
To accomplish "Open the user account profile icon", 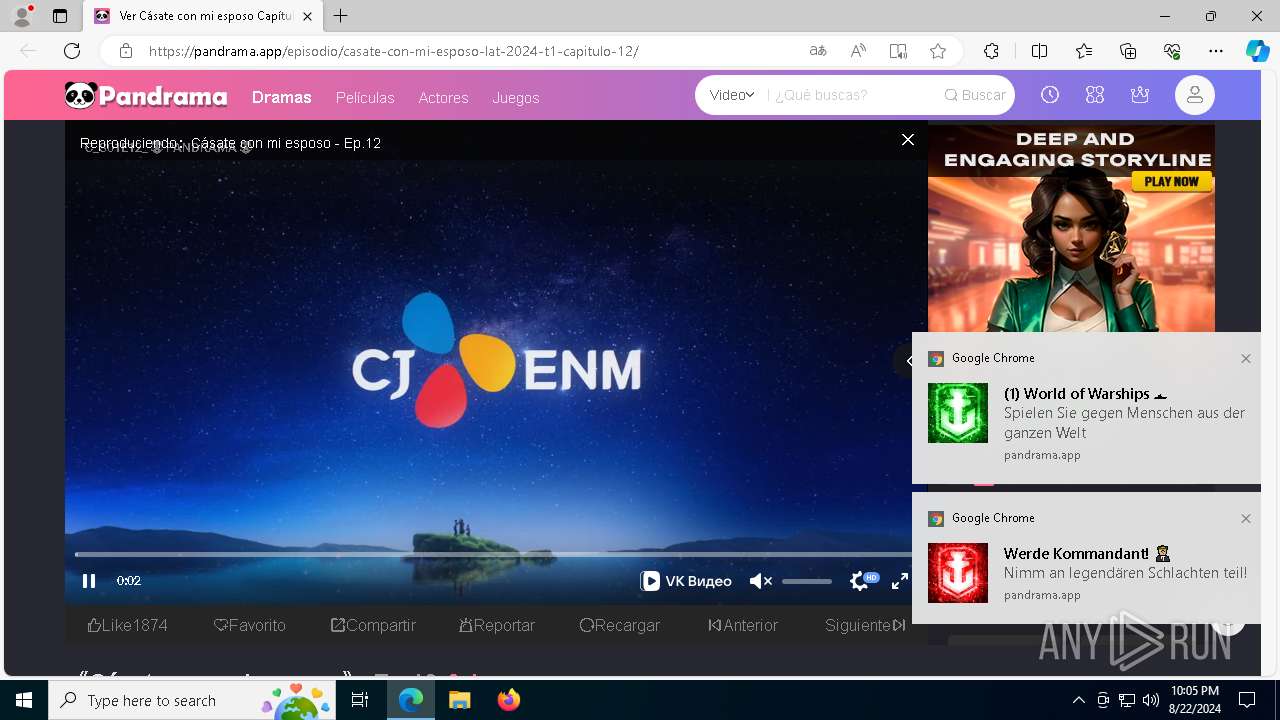I will coord(1194,95).
